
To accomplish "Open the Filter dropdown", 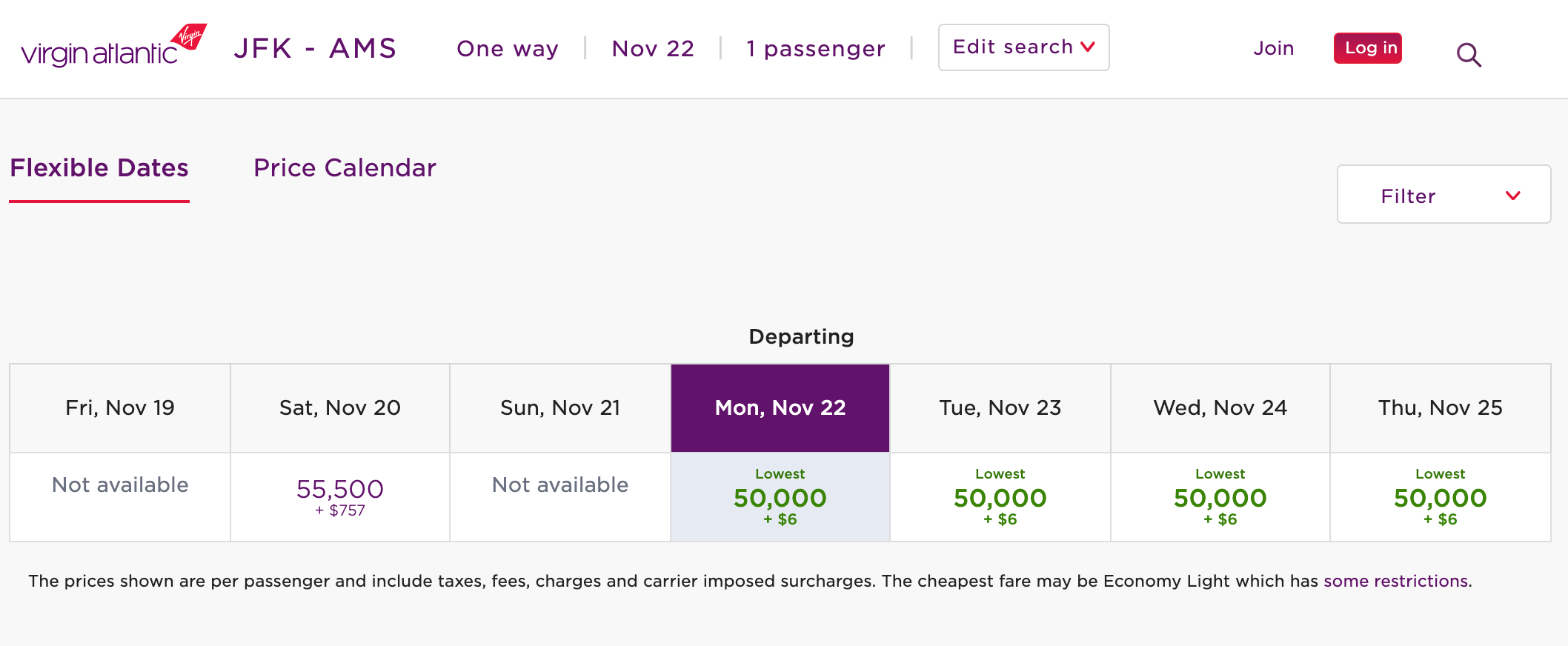I will [x=1443, y=194].
